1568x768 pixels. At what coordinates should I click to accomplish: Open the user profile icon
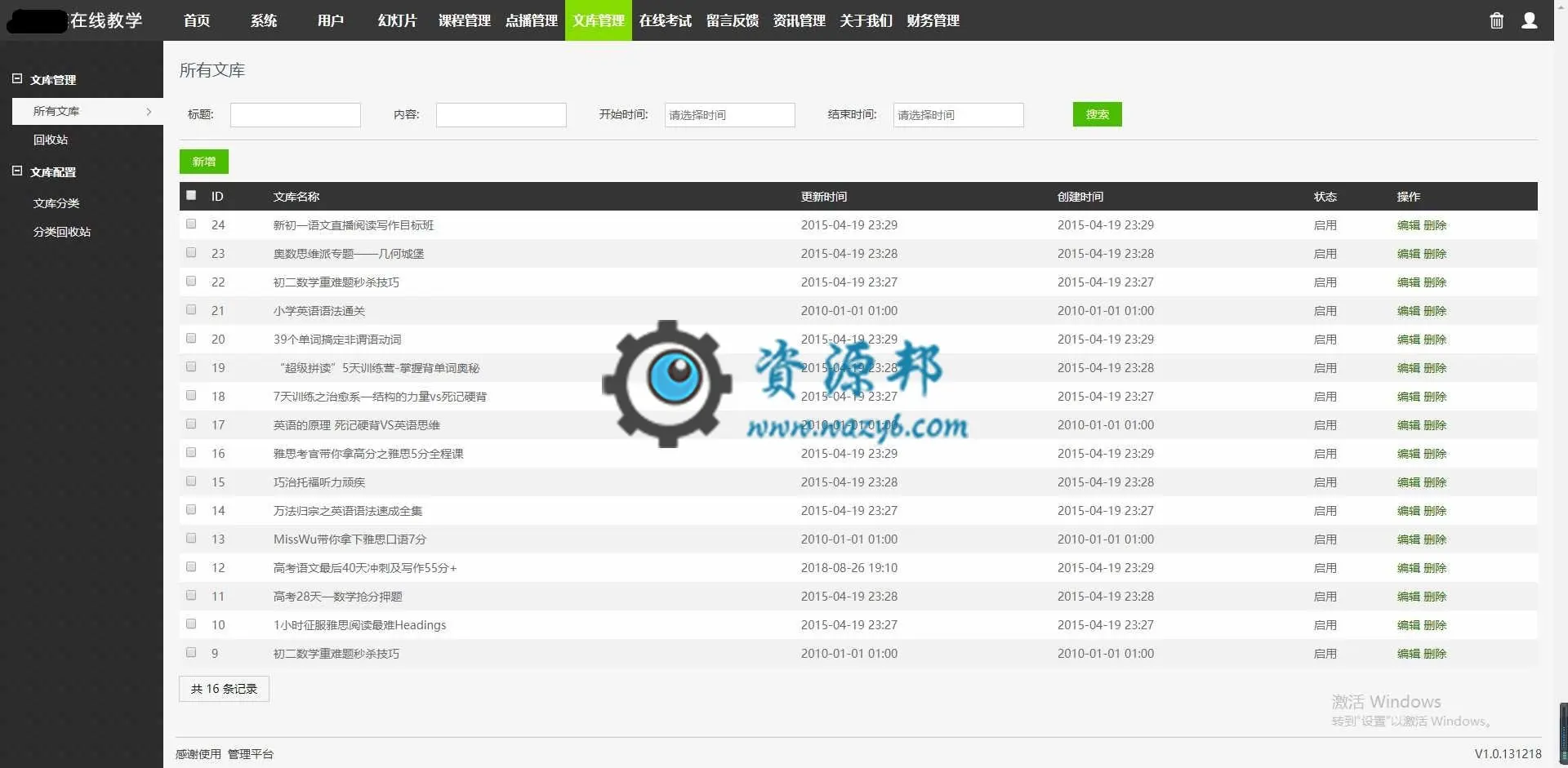[x=1529, y=20]
